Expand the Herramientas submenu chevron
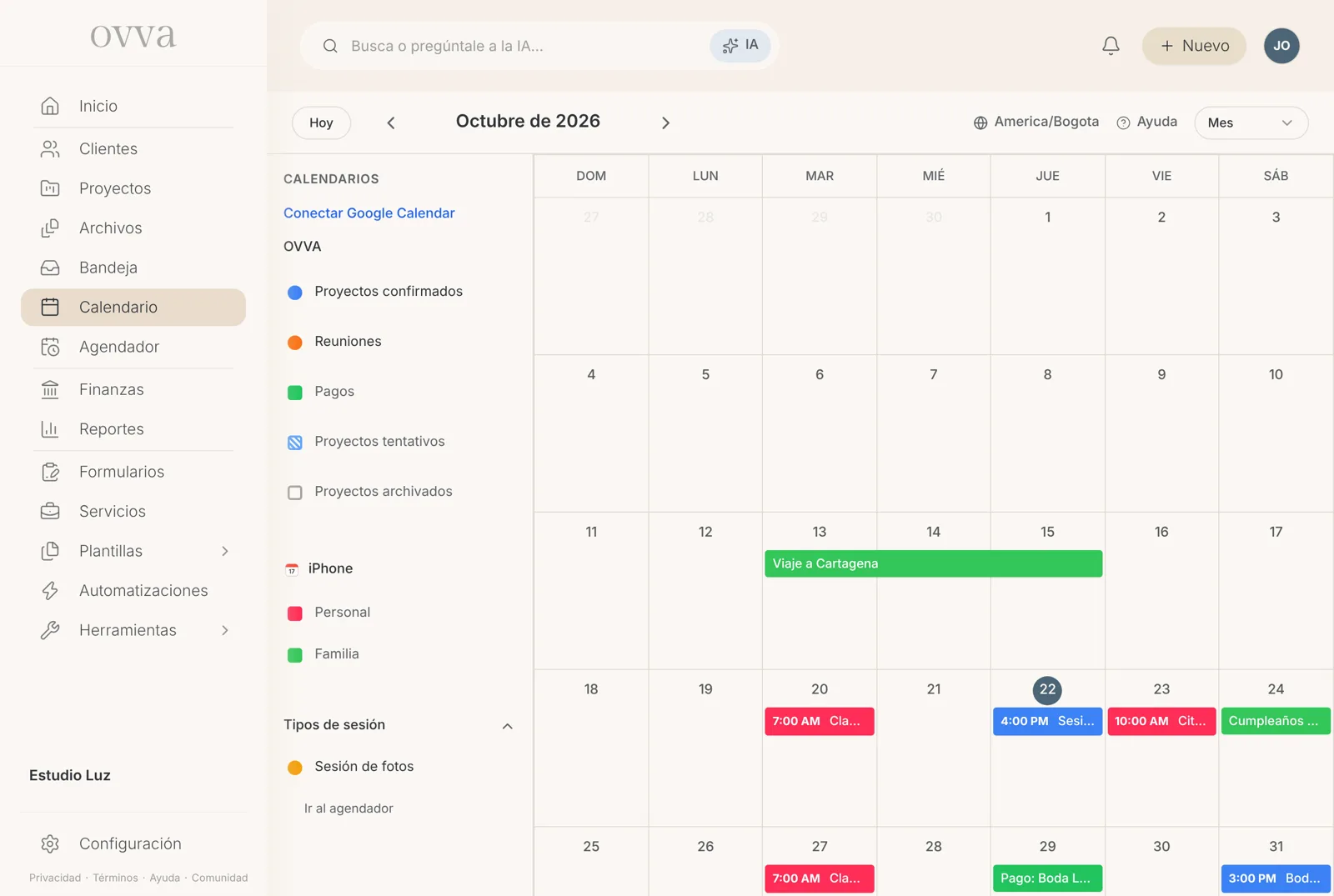This screenshot has width=1334, height=896. [x=225, y=630]
